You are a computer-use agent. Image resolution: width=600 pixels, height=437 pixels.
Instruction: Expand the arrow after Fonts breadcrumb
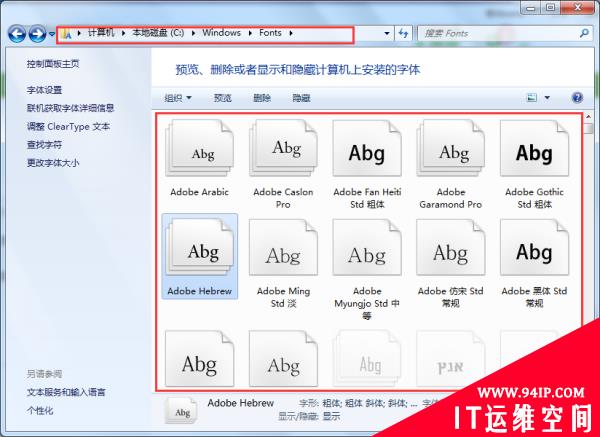pos(291,33)
